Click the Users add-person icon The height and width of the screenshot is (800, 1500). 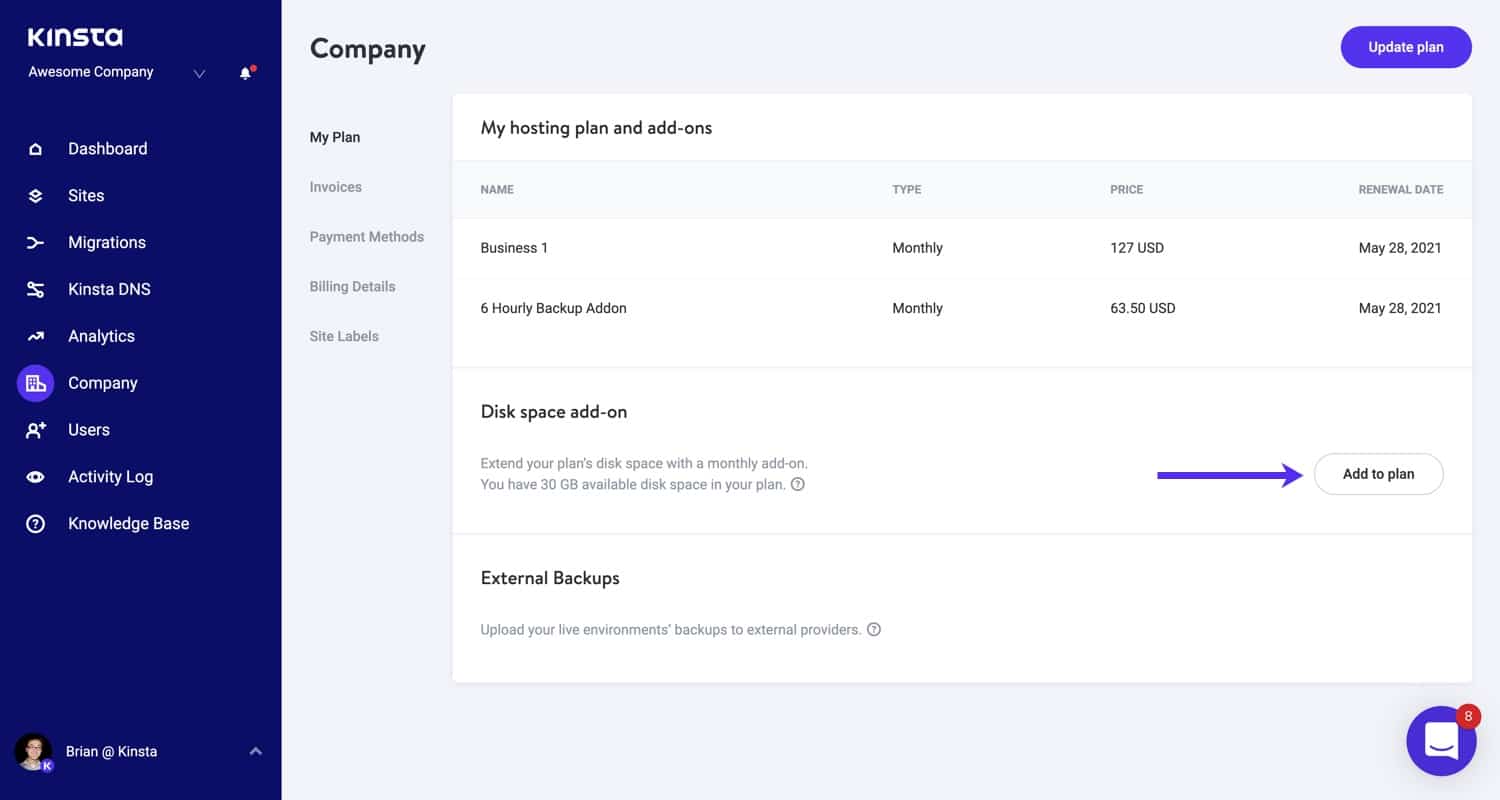(x=35, y=430)
